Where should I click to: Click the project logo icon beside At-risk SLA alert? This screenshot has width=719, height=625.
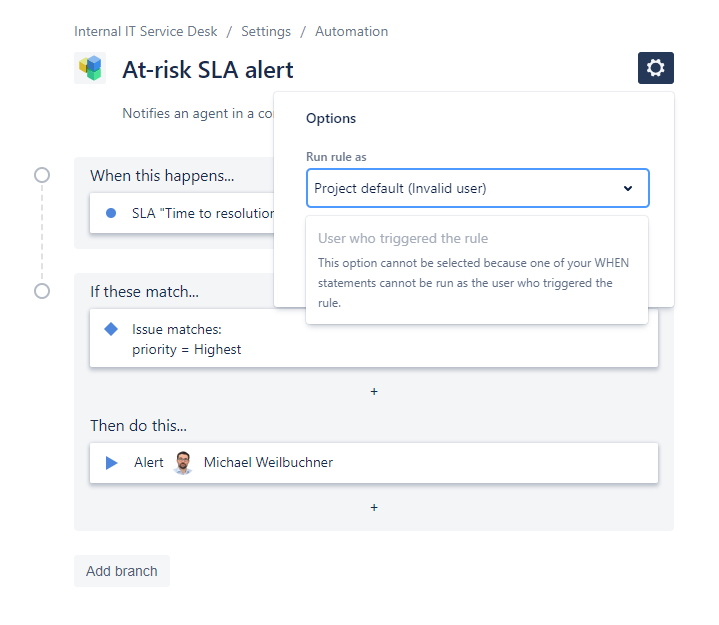tap(90, 68)
